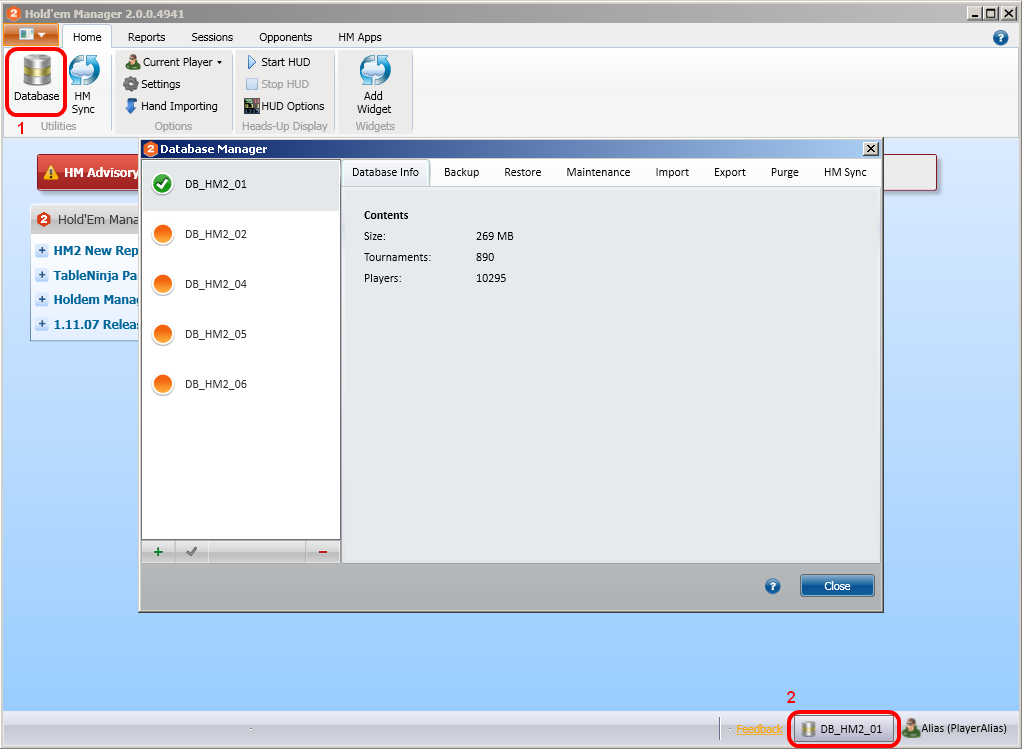
Task: Click the Stop HUD option
Action: (278, 84)
